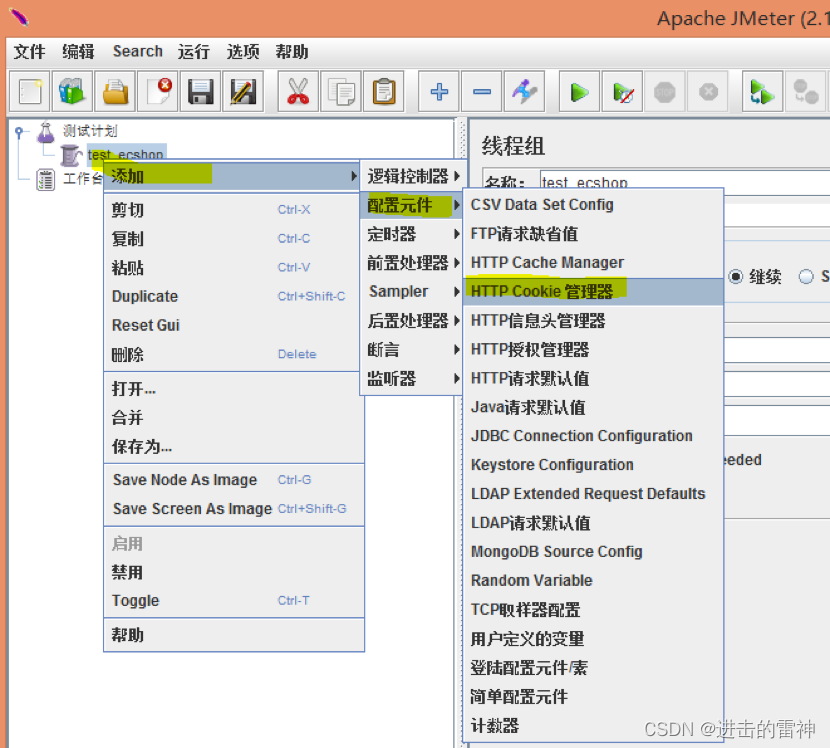Choose 用户定义的变量 entry
830x748 pixels.
593,638
